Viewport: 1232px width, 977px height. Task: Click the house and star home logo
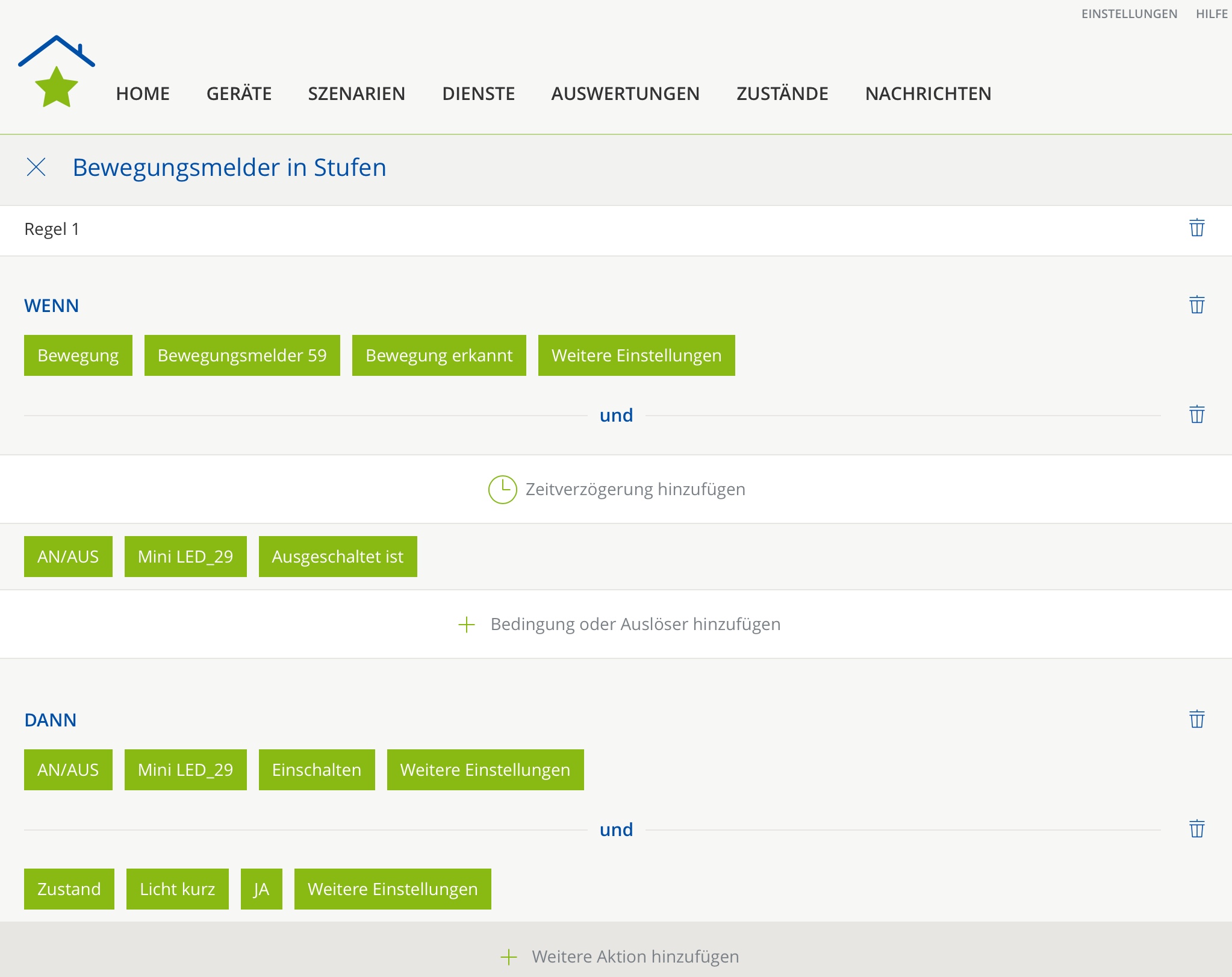point(57,71)
